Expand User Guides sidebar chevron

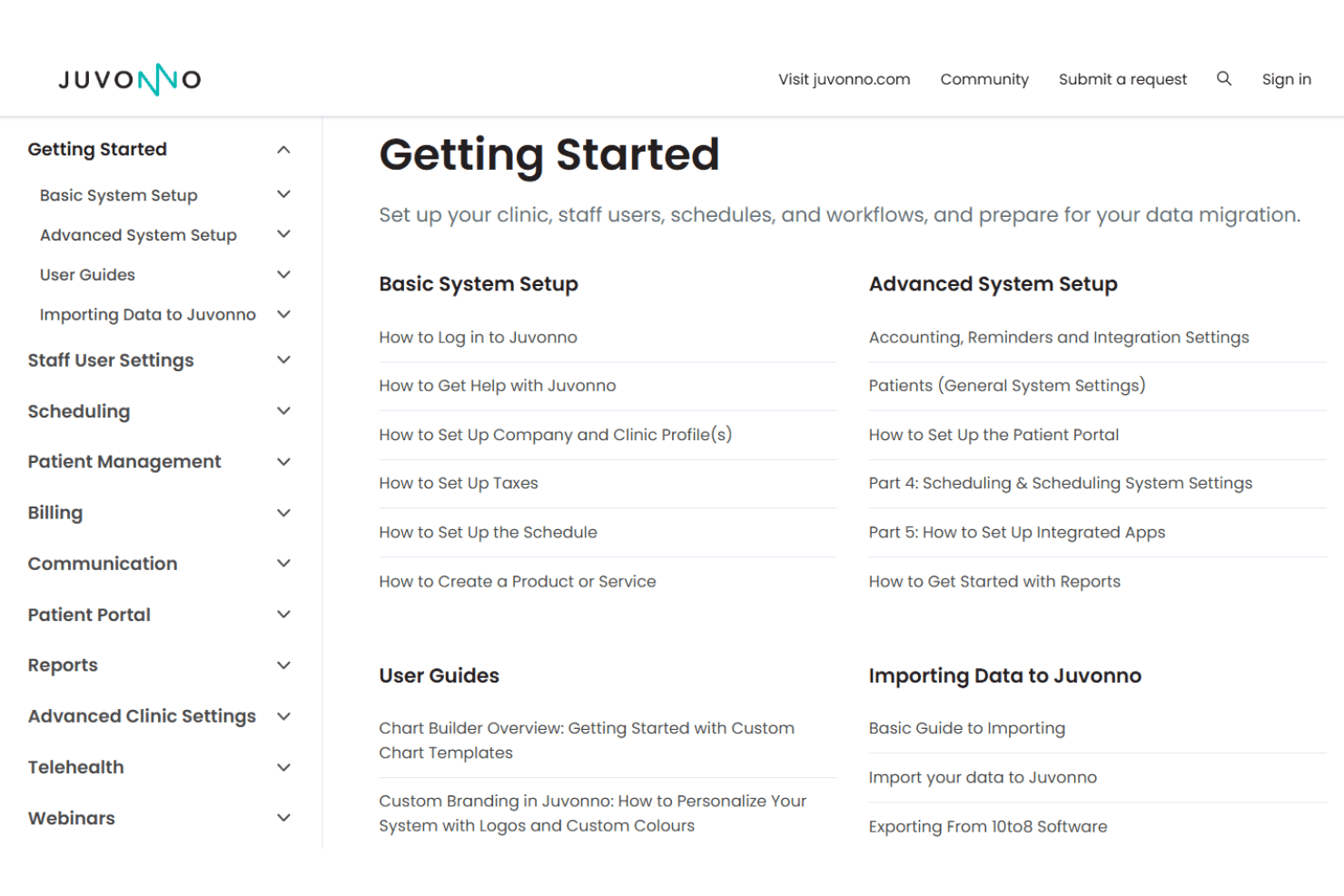[x=283, y=274]
